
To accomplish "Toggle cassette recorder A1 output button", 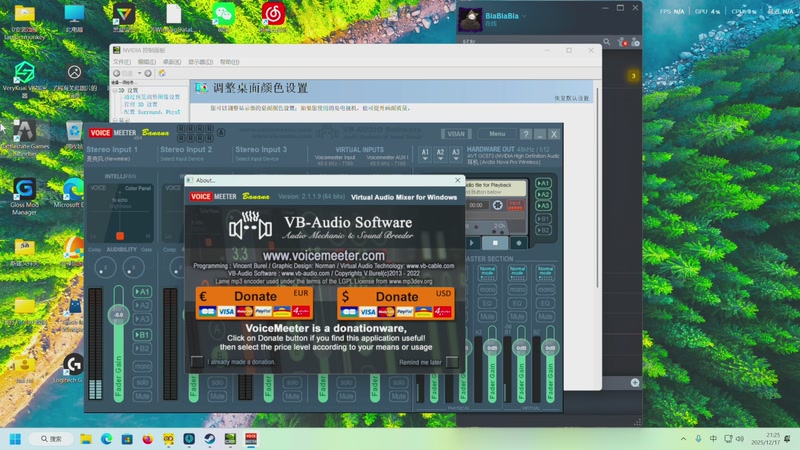I will tap(543, 183).
